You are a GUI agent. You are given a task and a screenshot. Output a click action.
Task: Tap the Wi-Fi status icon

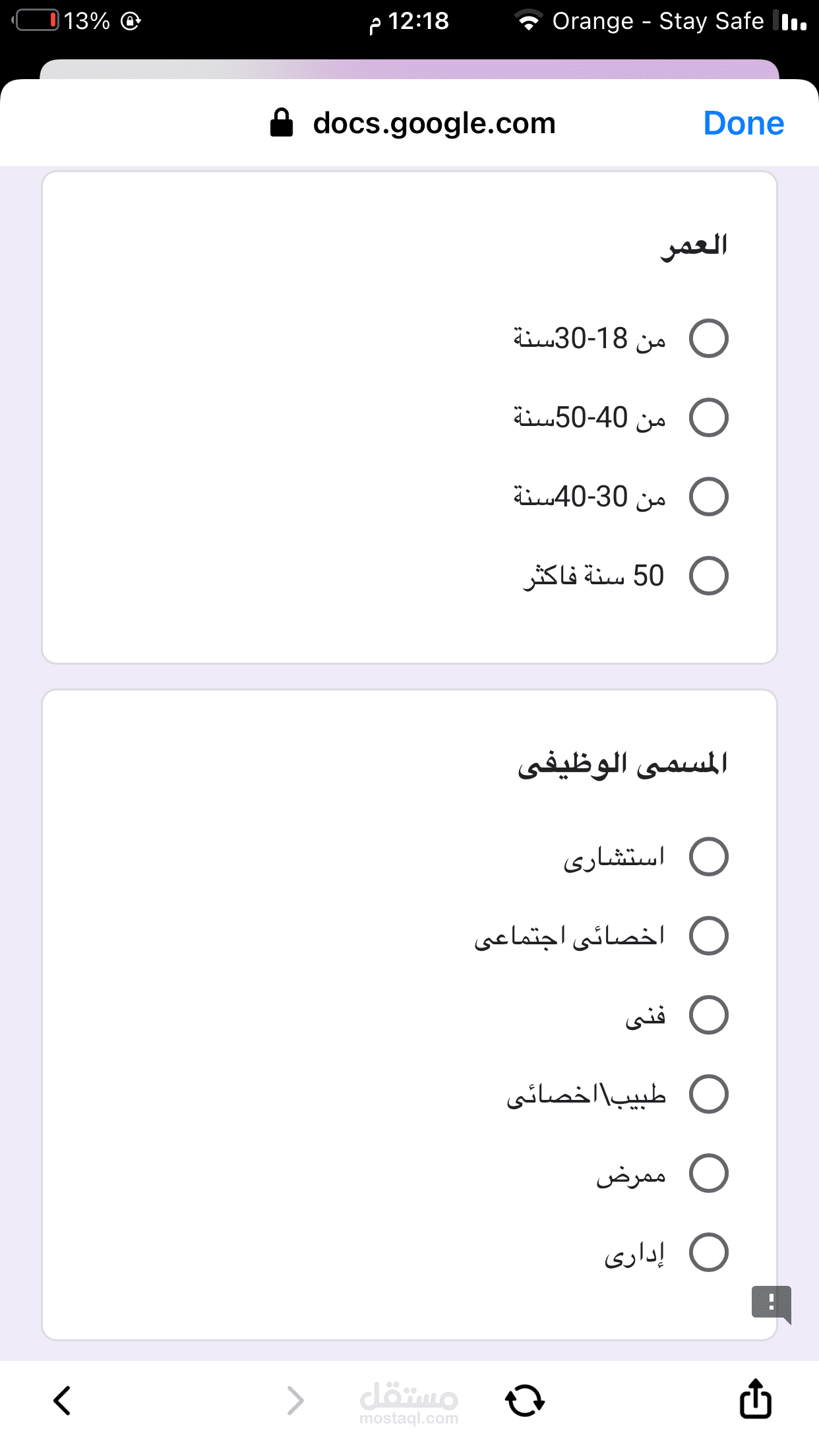[528, 21]
